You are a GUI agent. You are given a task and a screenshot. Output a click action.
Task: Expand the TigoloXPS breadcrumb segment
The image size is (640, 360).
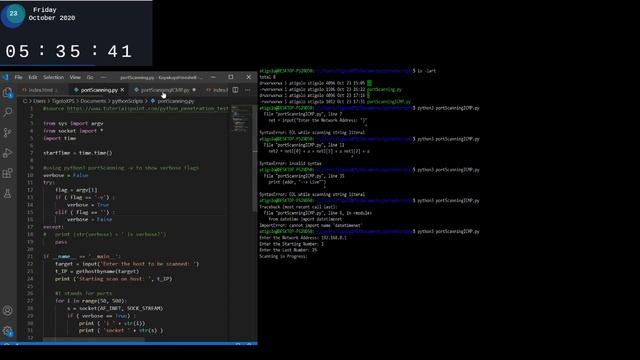tap(63, 101)
